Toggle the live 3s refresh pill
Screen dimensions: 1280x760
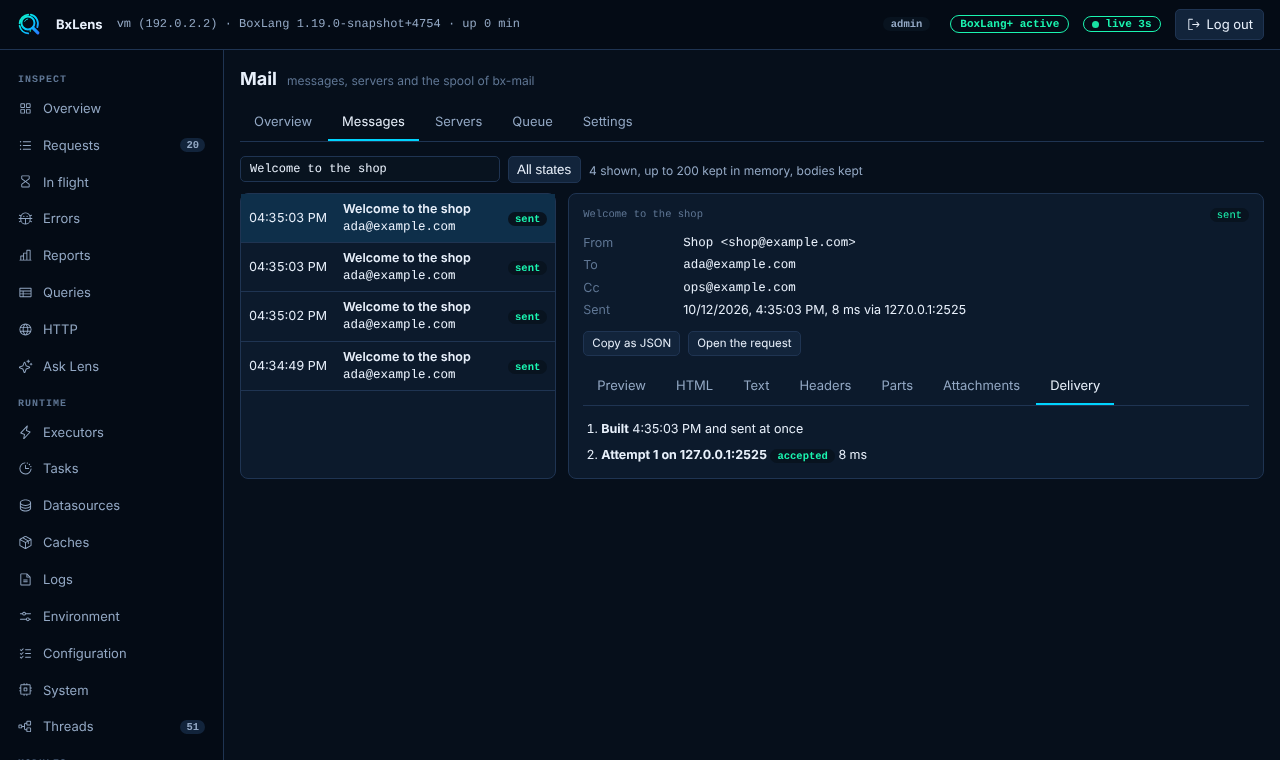(1122, 24)
